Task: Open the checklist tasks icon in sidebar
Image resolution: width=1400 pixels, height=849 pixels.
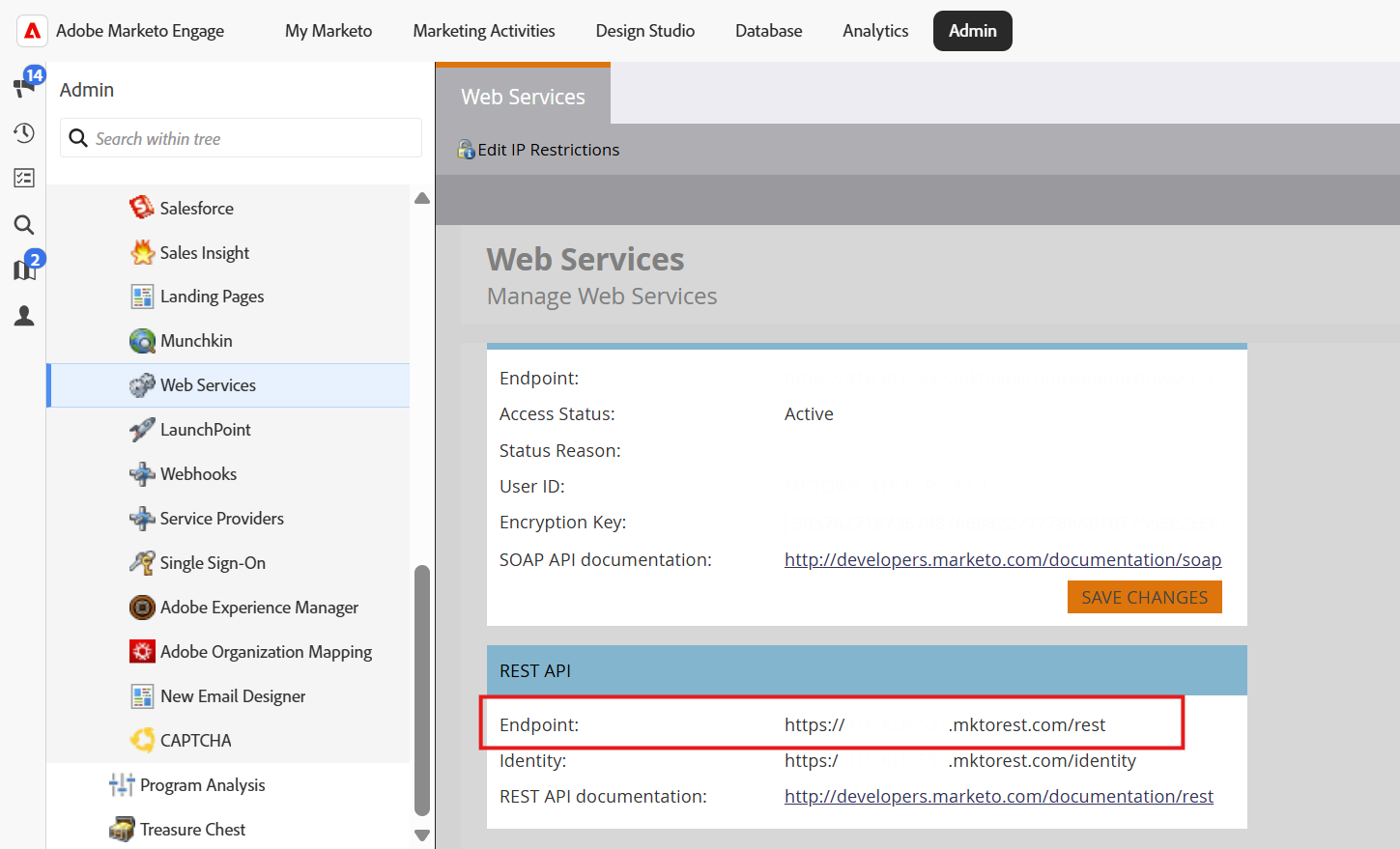Action: pos(24,178)
